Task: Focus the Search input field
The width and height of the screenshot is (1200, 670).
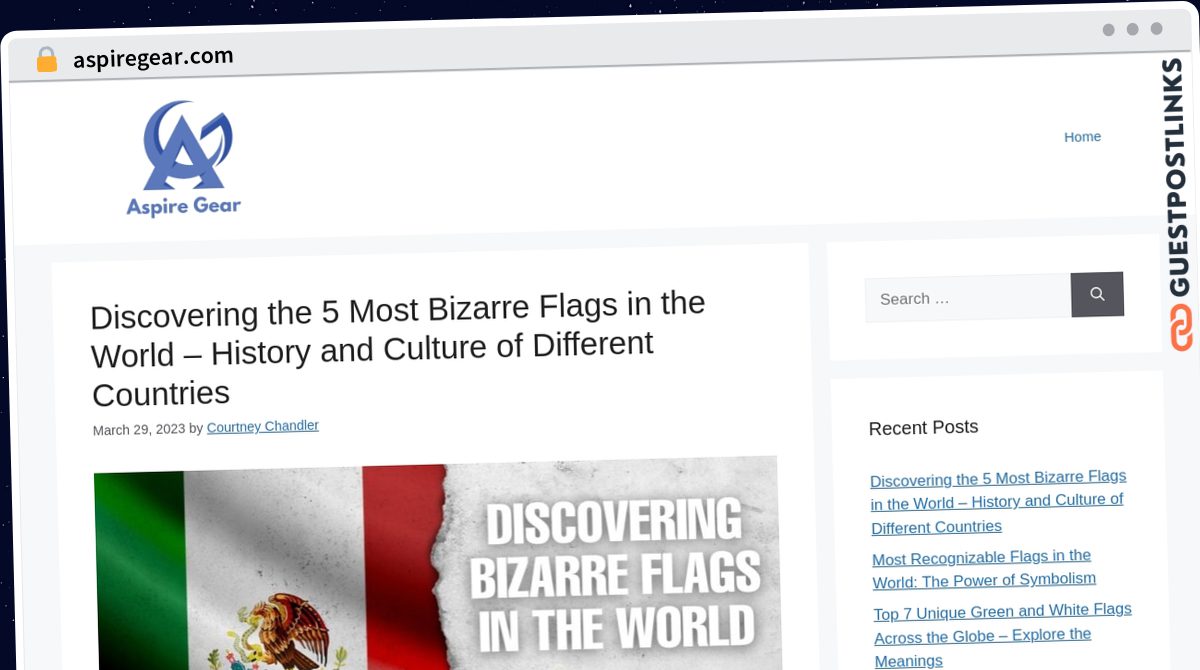Action: tap(968, 298)
